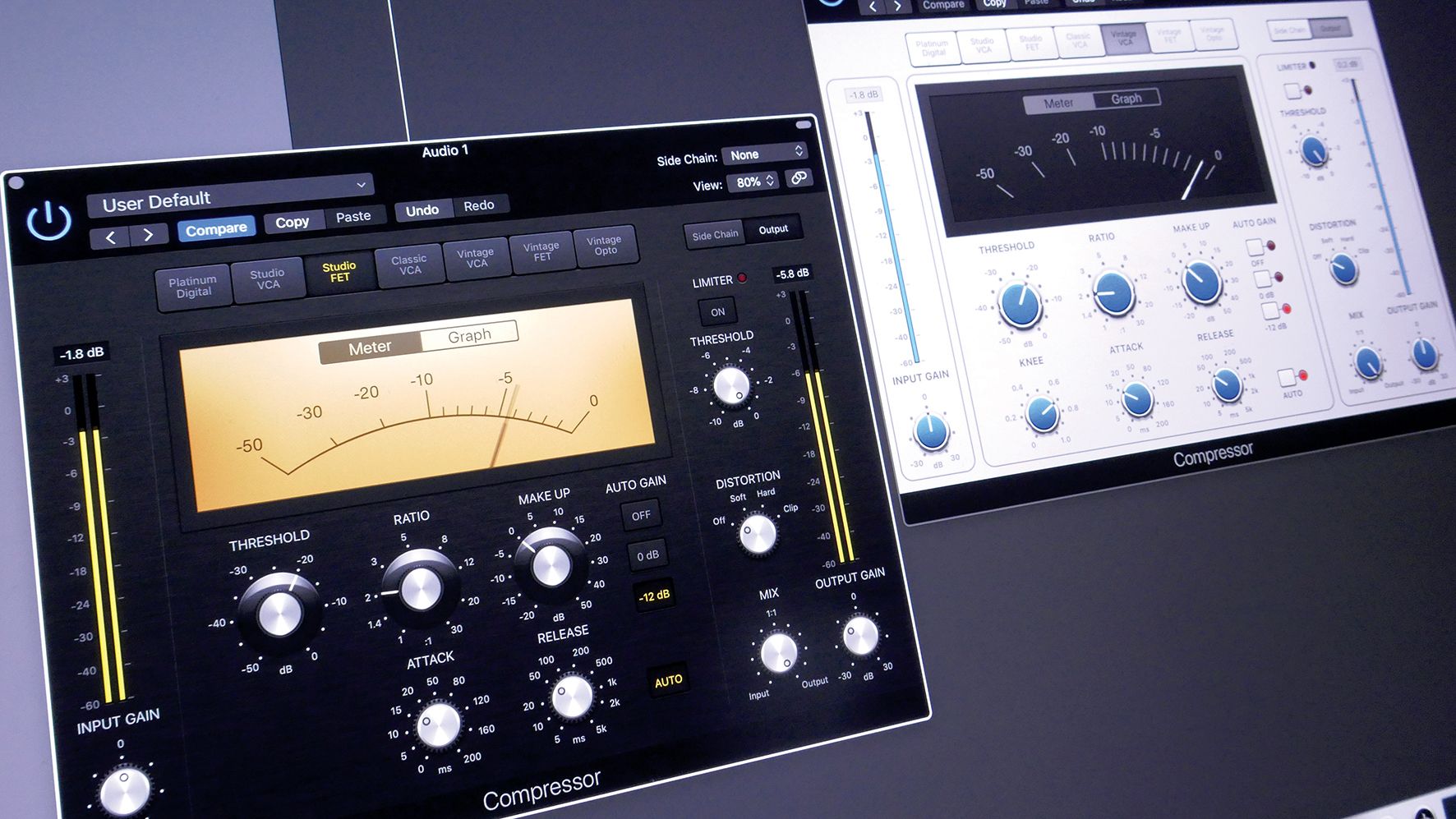Click the Compare button
This screenshot has width=1456, height=819.
pos(216,227)
